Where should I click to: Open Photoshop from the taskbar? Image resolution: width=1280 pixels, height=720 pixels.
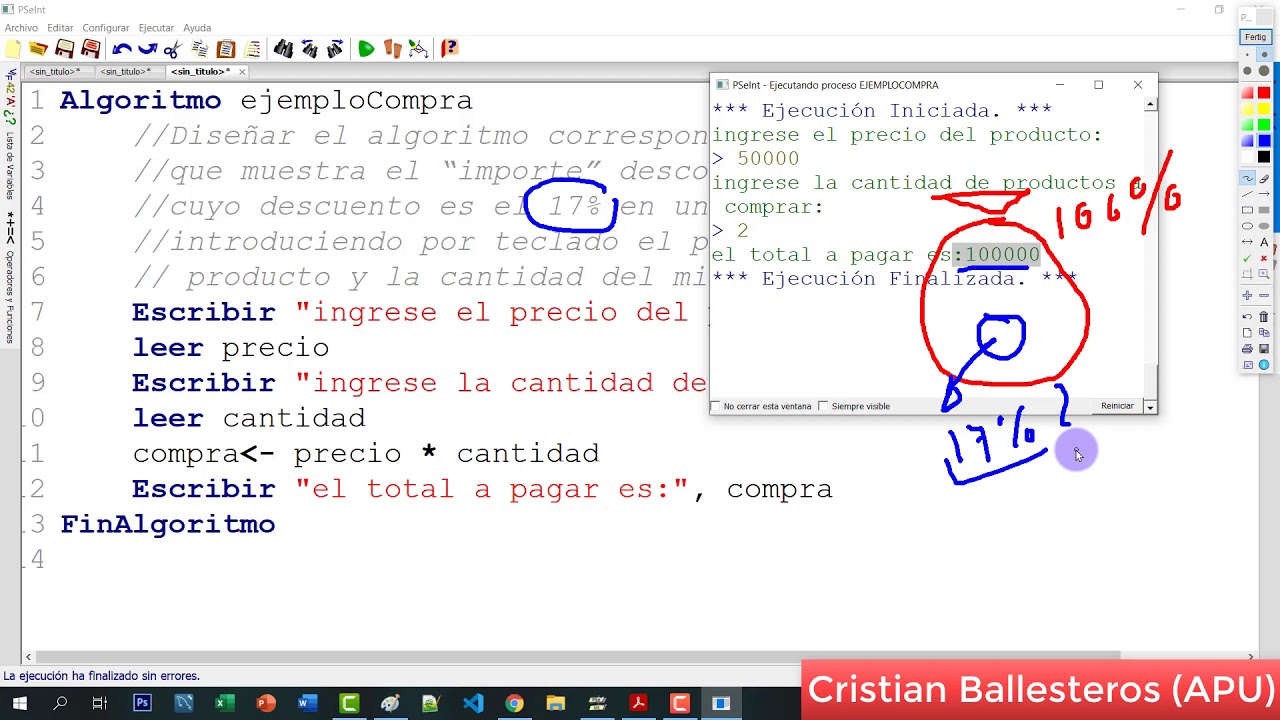tap(142, 704)
